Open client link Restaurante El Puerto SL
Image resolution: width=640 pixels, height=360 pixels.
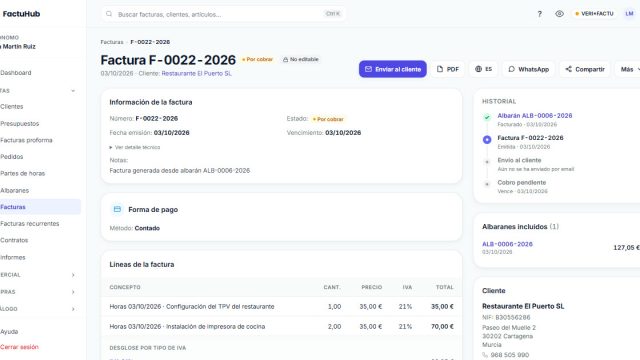tap(196, 73)
